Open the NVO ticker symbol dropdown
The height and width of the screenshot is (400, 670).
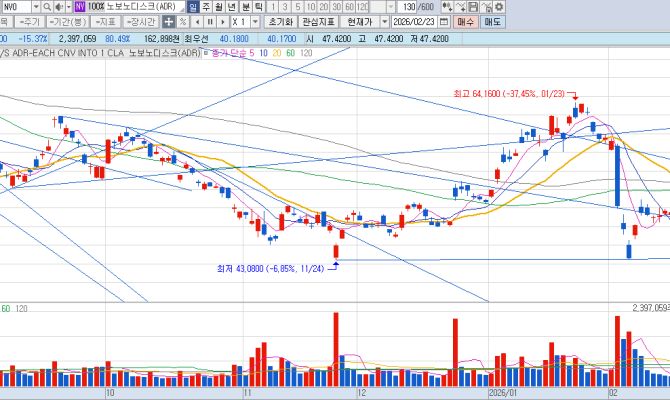(x=35, y=6)
